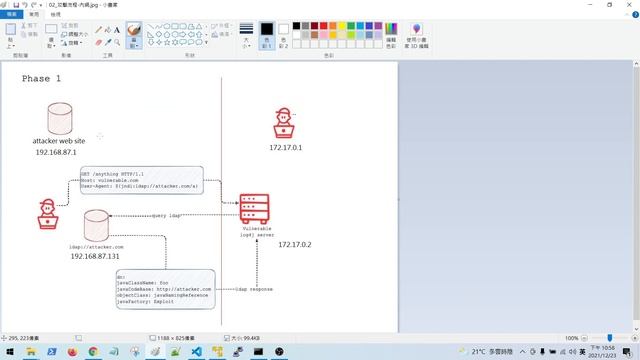Select the Pencil tool

pyautogui.click(x=98, y=30)
